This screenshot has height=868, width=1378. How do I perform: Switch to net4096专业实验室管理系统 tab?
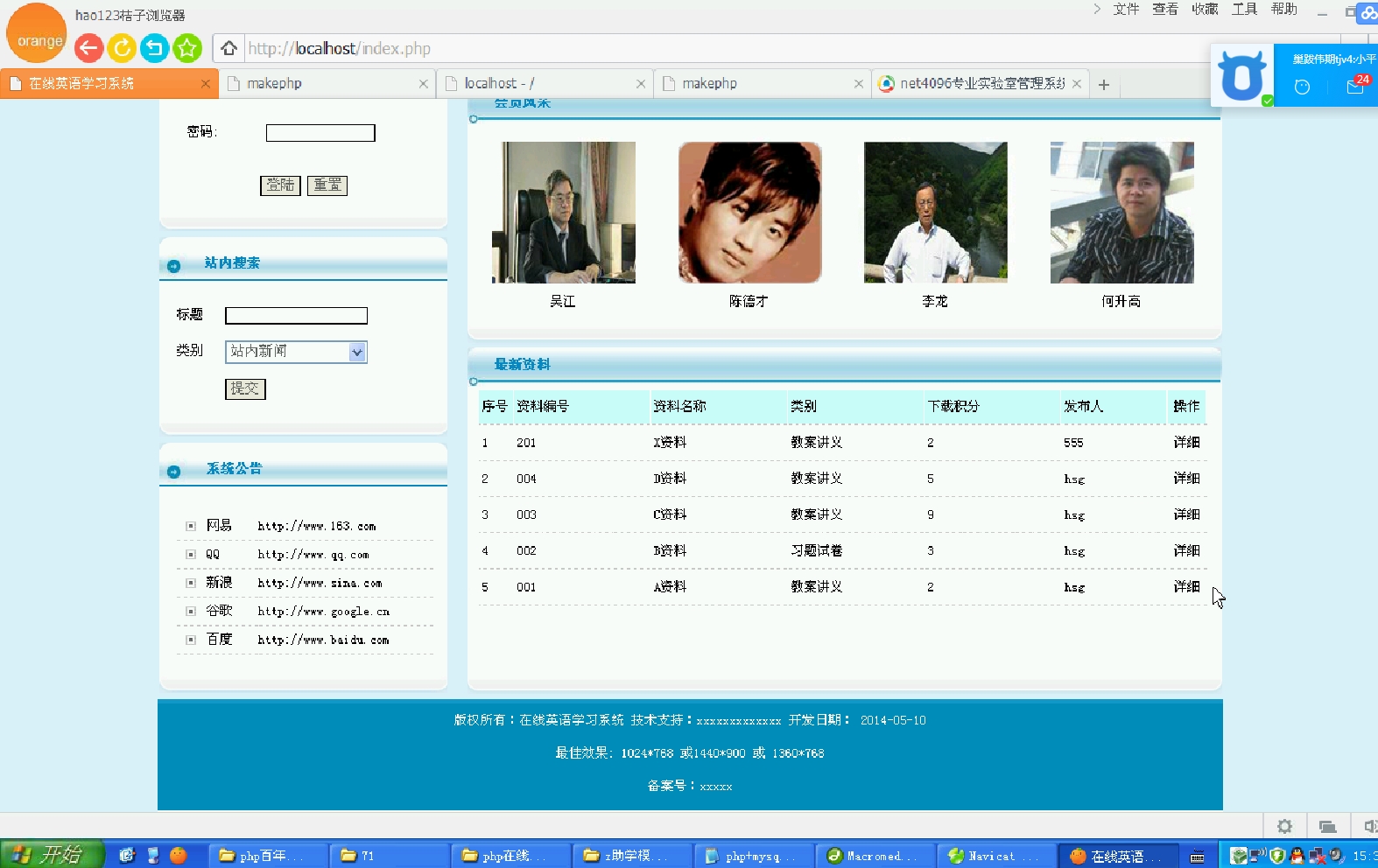tap(981, 84)
